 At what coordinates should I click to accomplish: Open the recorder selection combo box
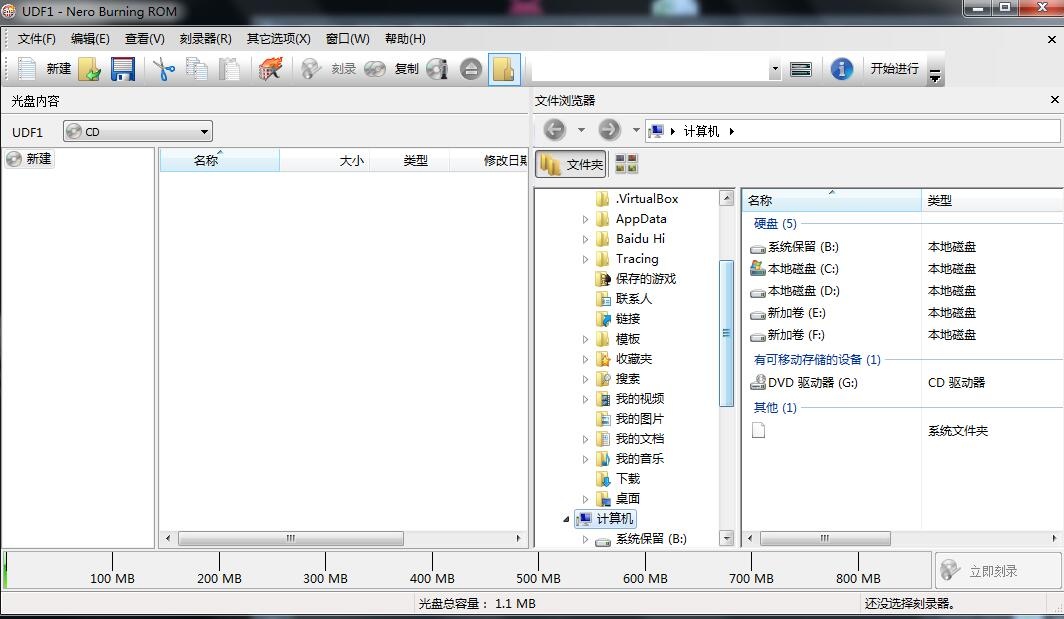(656, 69)
